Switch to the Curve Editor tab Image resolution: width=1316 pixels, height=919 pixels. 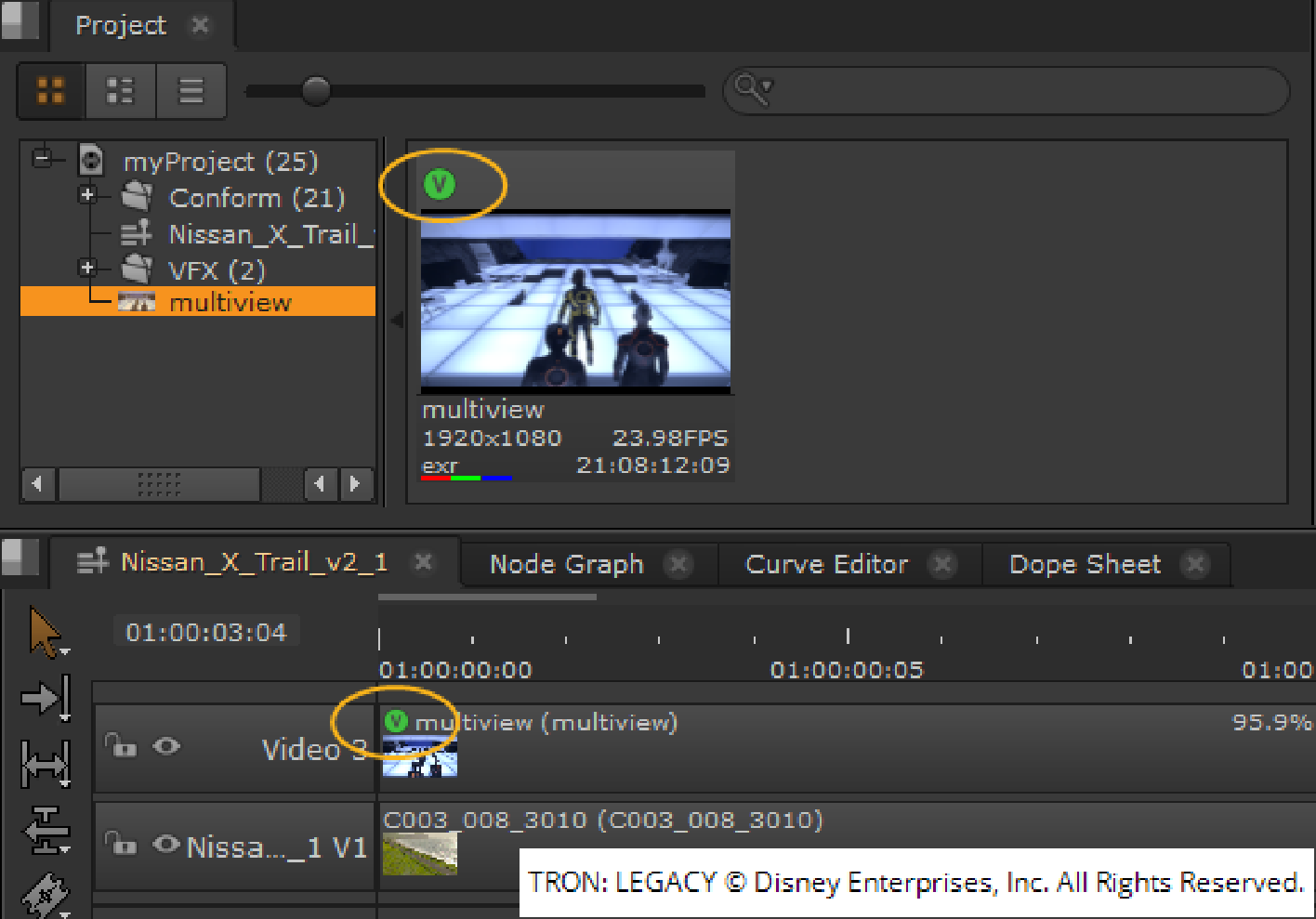coord(826,564)
